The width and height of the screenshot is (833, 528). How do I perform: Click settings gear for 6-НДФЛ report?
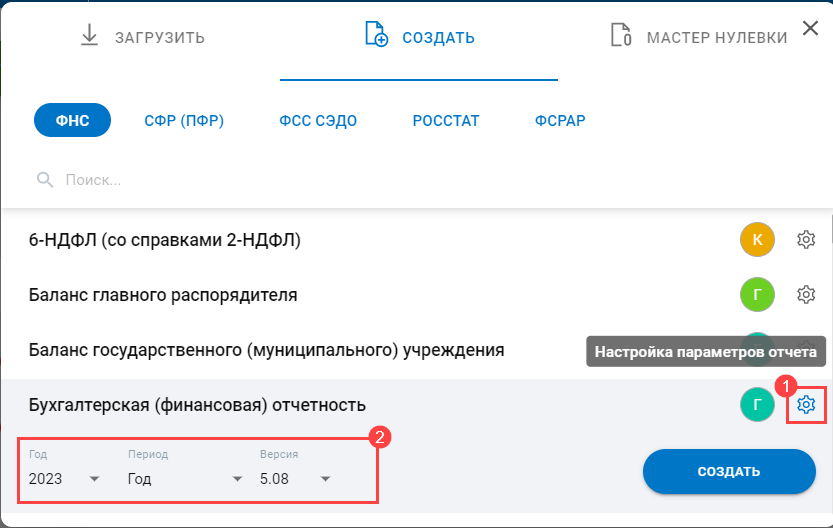pyautogui.click(x=806, y=240)
